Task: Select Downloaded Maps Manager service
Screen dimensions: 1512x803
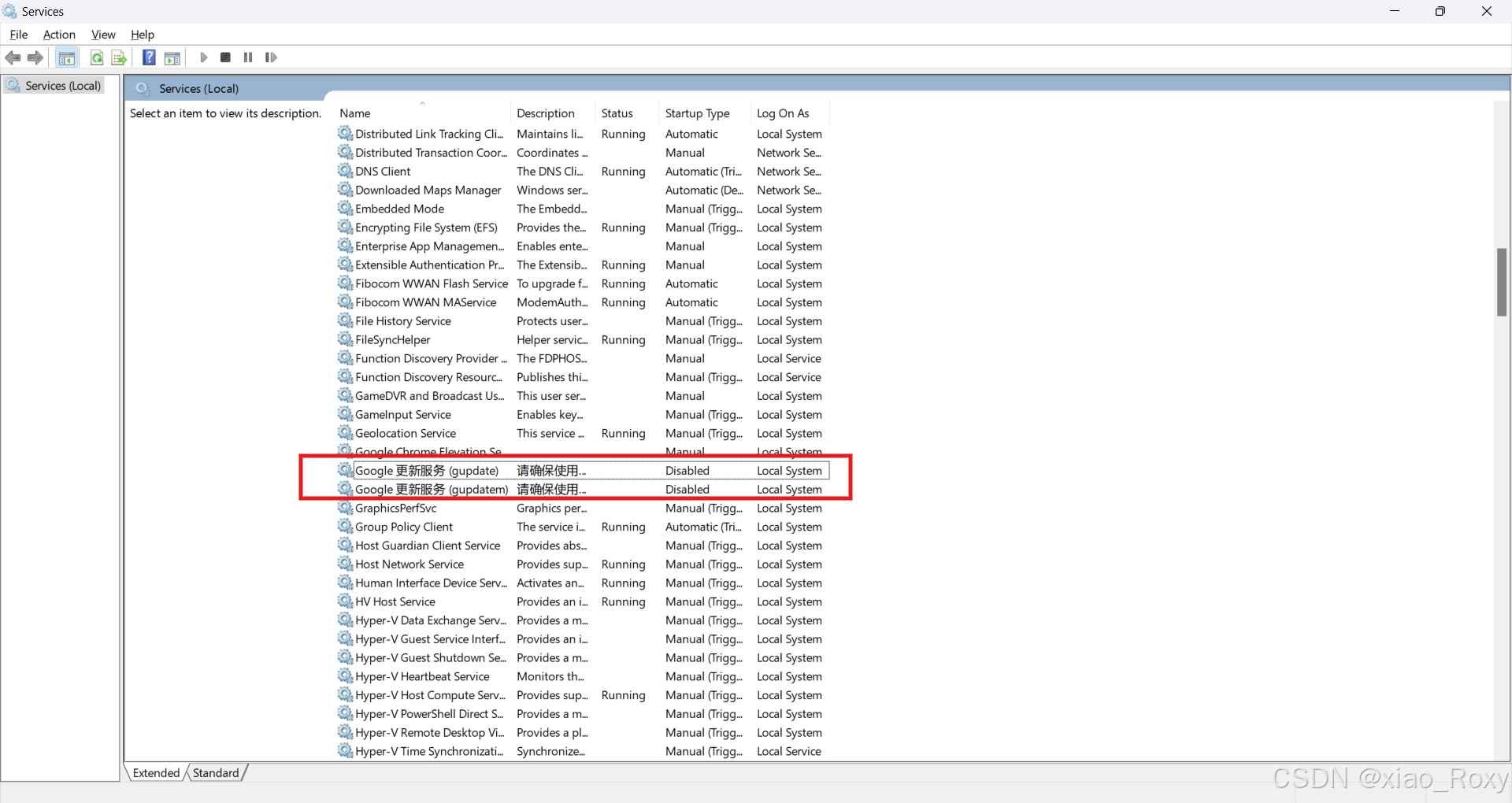Action: (x=583, y=190)
